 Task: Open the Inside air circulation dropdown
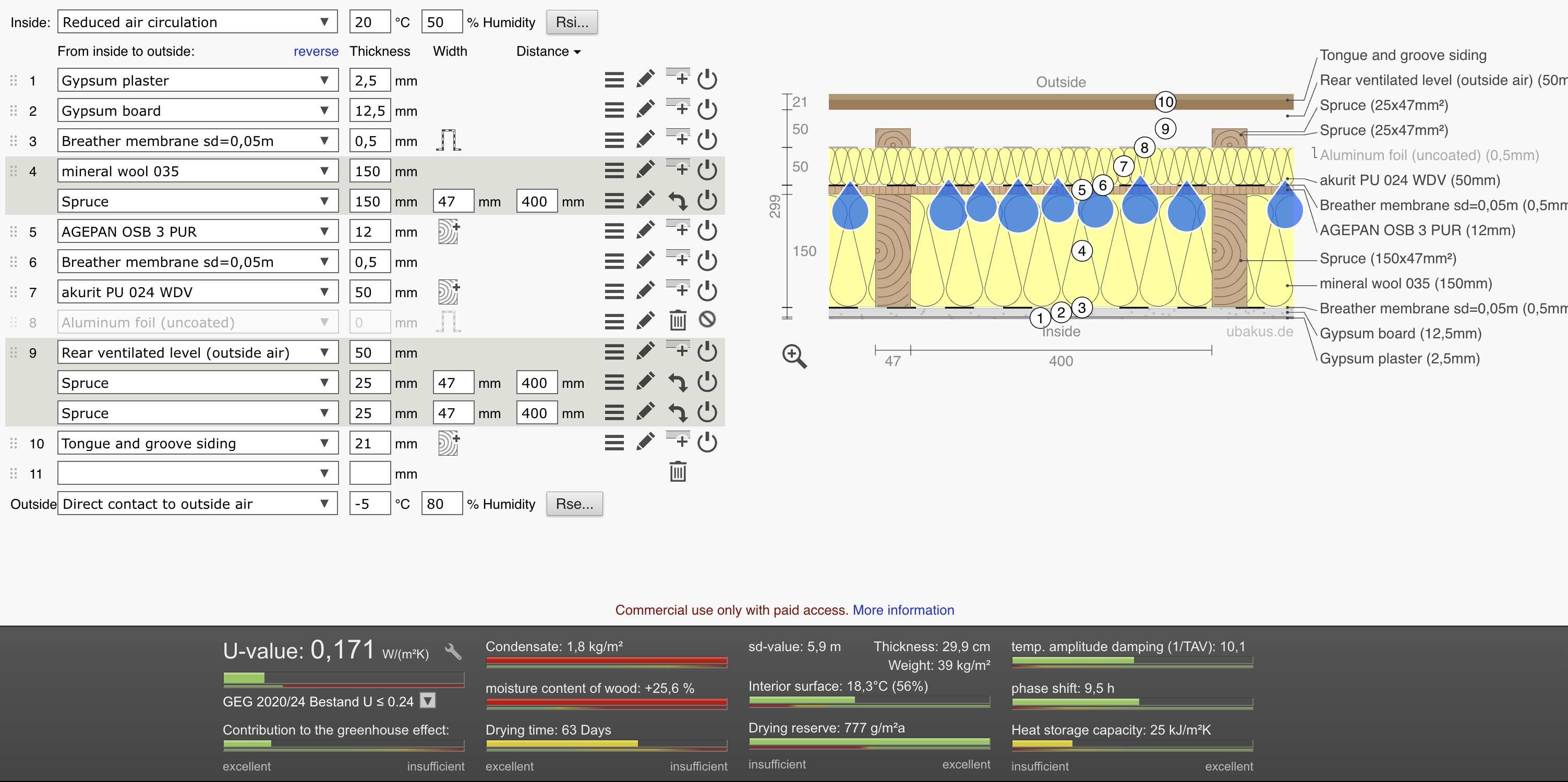(198, 22)
